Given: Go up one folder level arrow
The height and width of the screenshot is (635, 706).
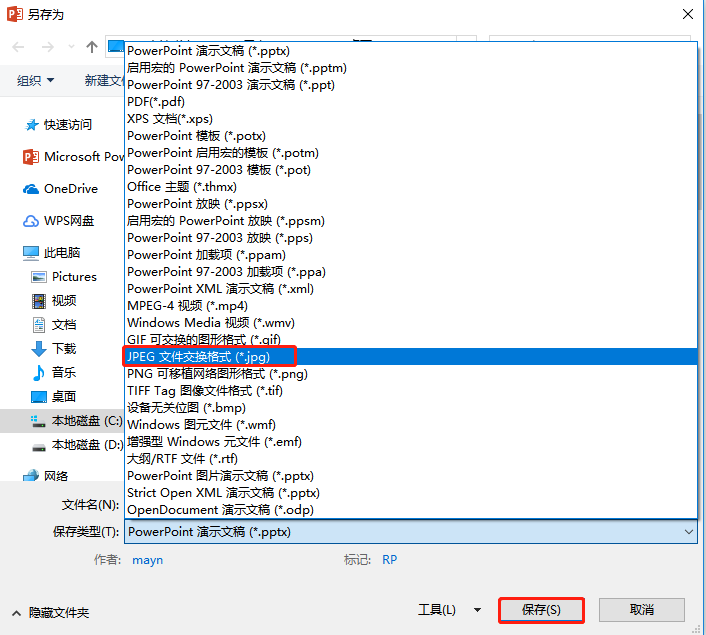Looking at the screenshot, I should (x=92, y=47).
